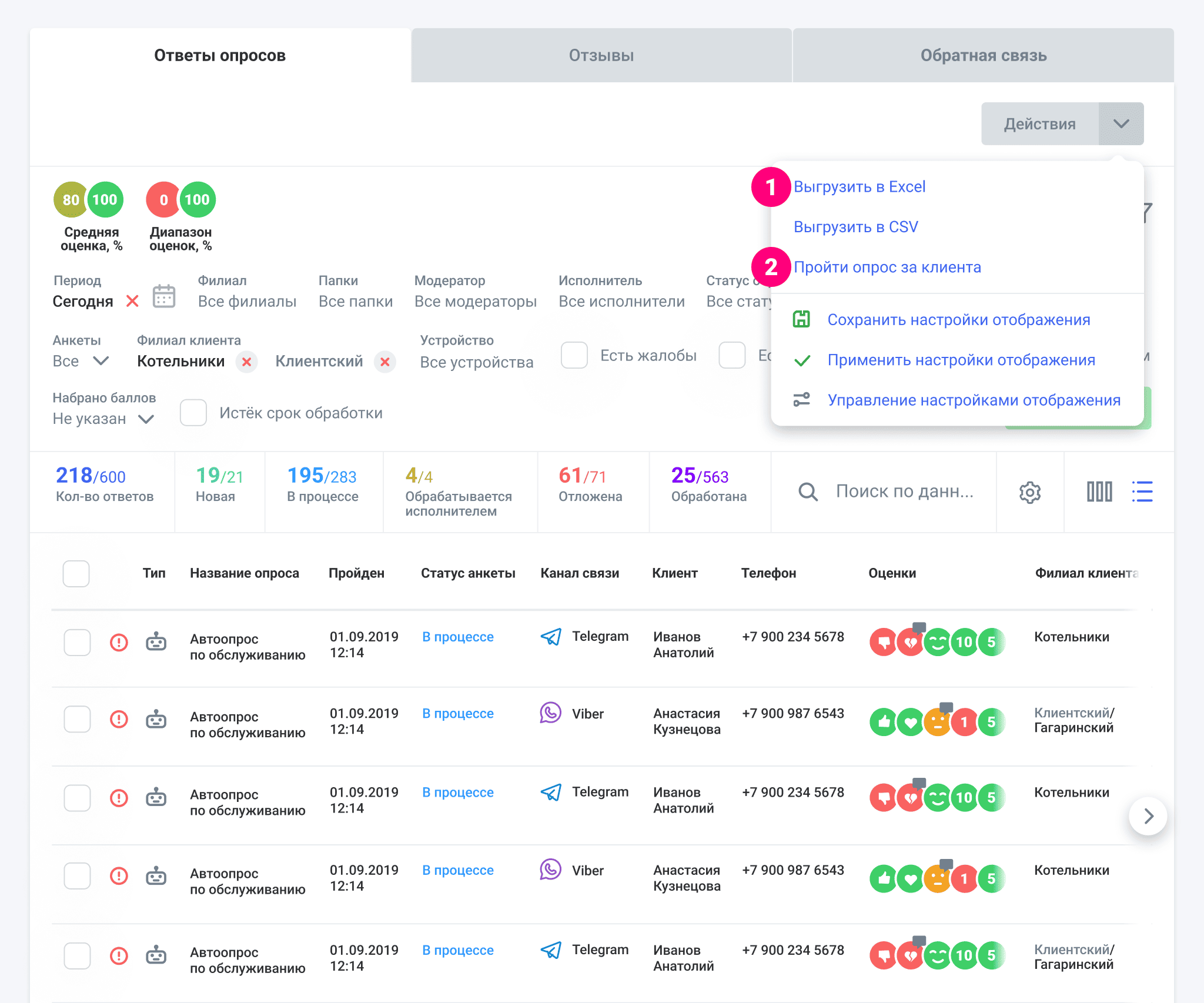
Task: Click alert icon in first table row
Action: (x=119, y=642)
